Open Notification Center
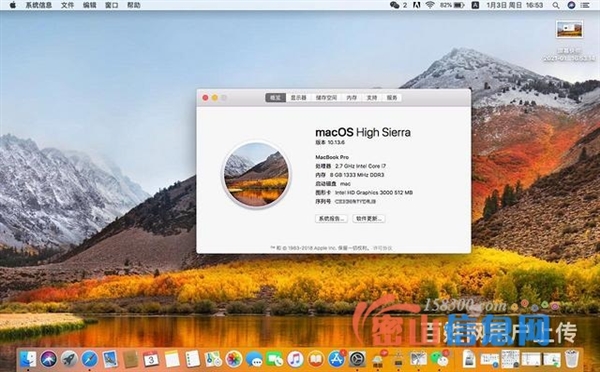600x372 pixels. (x=585, y=5)
